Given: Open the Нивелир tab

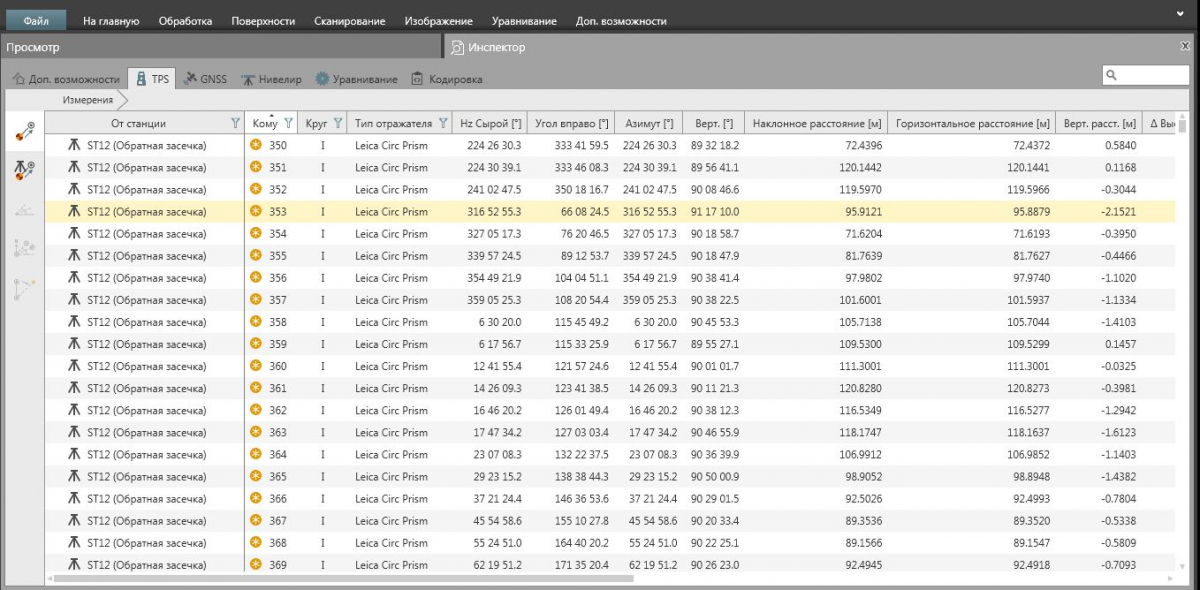Looking at the screenshot, I should (x=271, y=78).
